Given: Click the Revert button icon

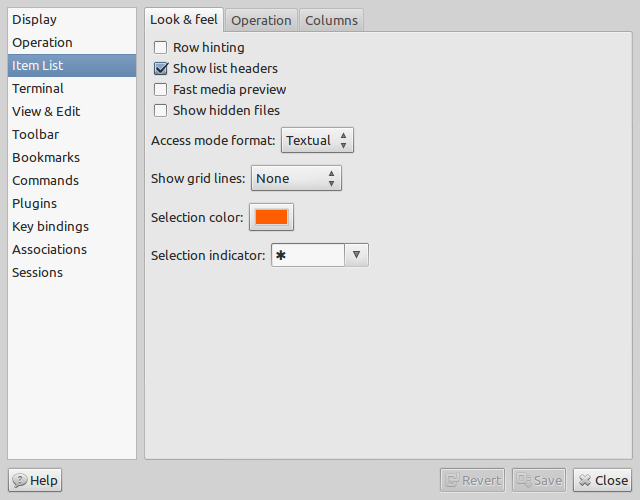Looking at the screenshot, I should 452,480.
